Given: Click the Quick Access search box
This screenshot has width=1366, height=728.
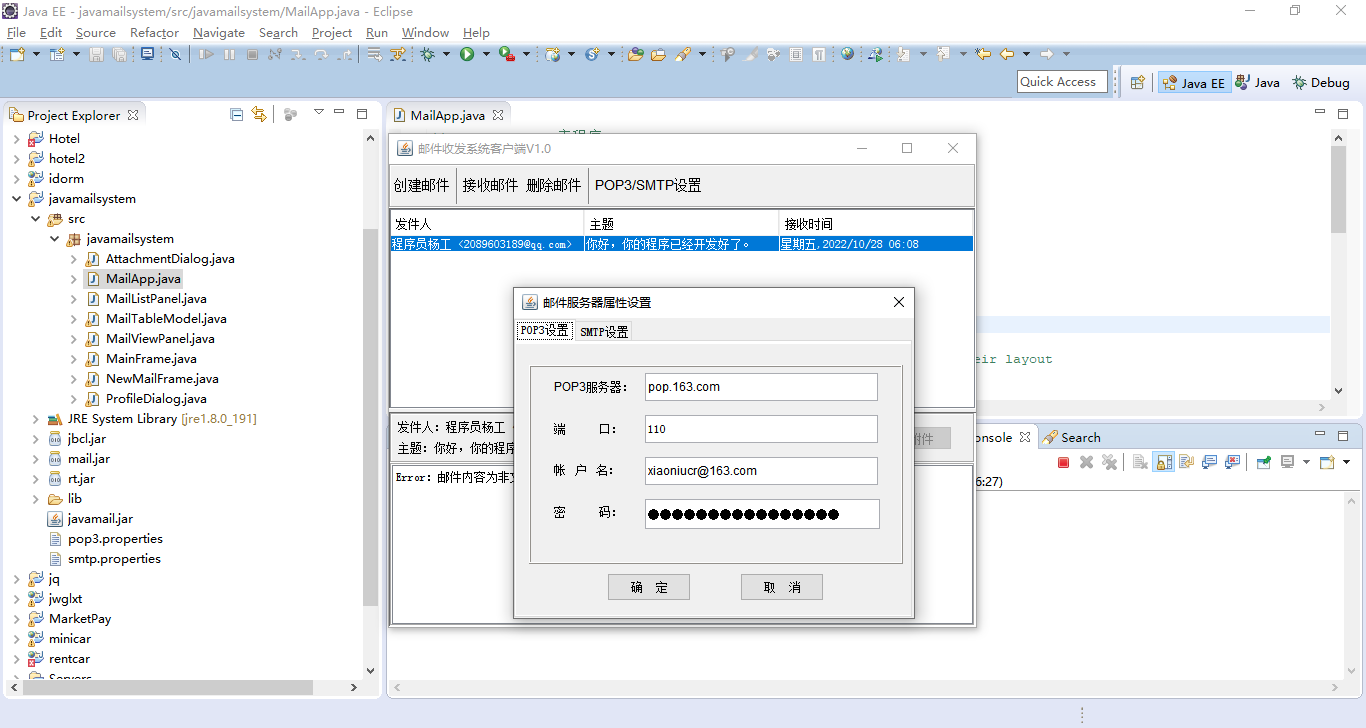Looking at the screenshot, I should coord(1062,82).
